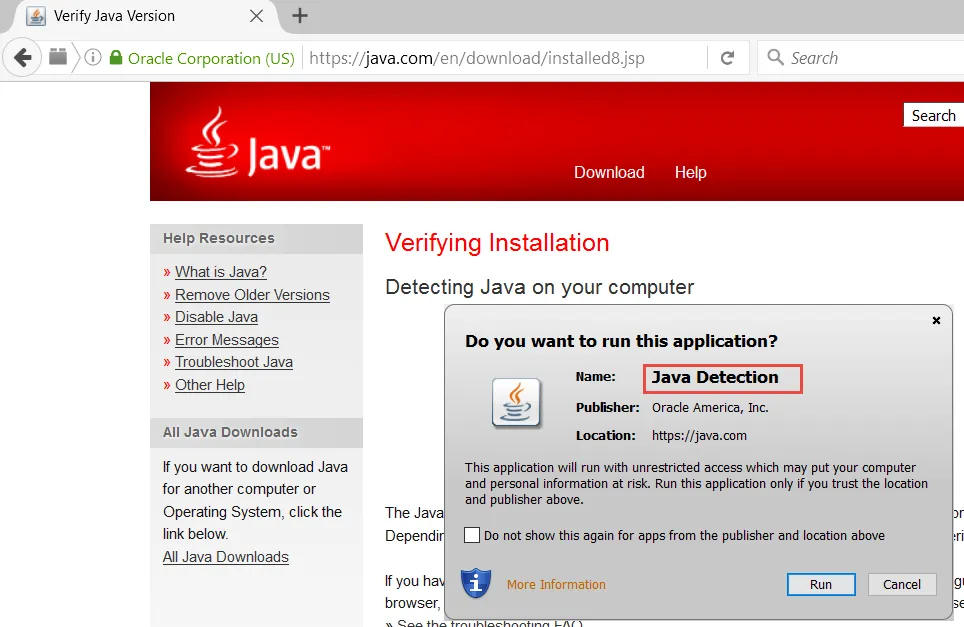Check Do not show this again checkbox
Image resolution: width=964 pixels, height=627 pixels.
[472, 535]
